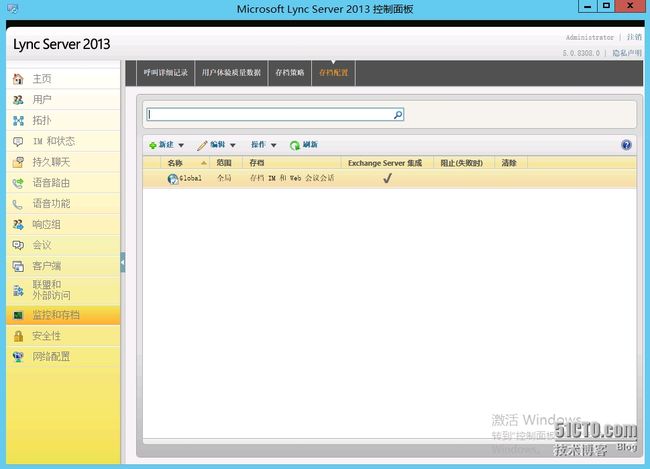Screen dimensions: 650x469
Task: Open the 隐私声明 privacy link
Action: point(627,53)
